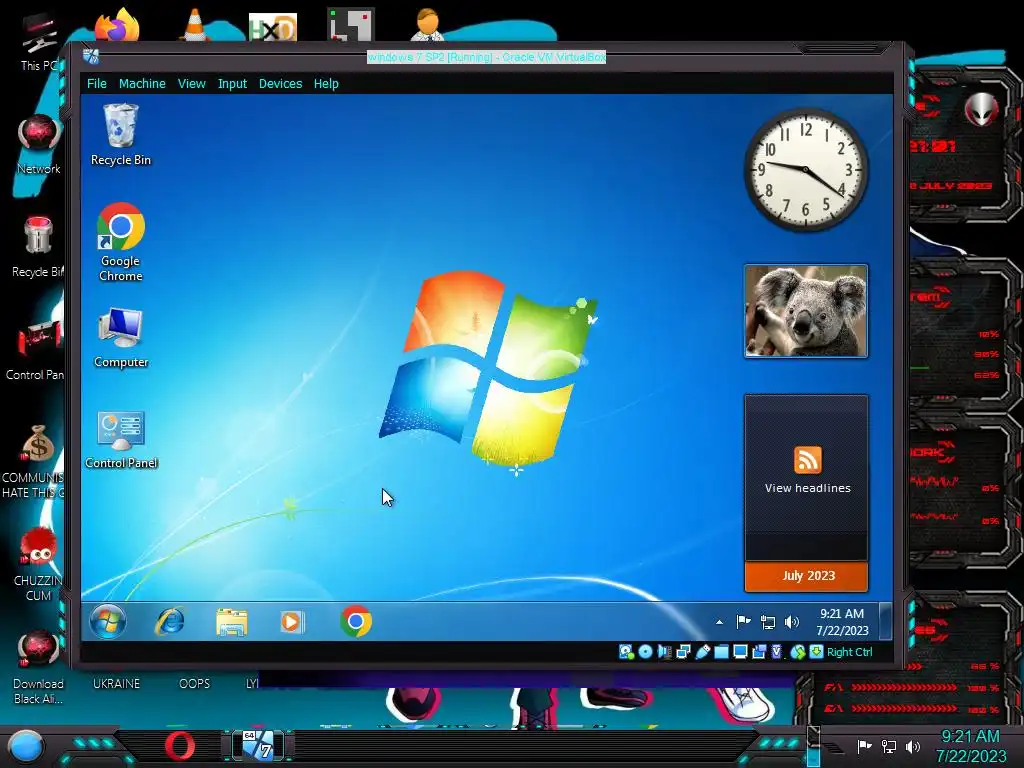1024x768 pixels.
Task: Click host taskbar network icon
Action: click(x=889, y=746)
